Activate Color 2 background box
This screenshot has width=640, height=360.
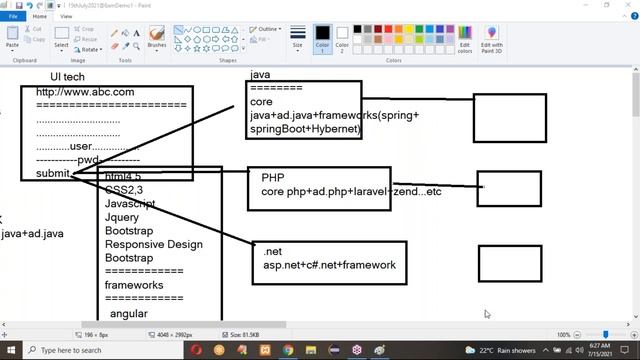(x=342, y=39)
